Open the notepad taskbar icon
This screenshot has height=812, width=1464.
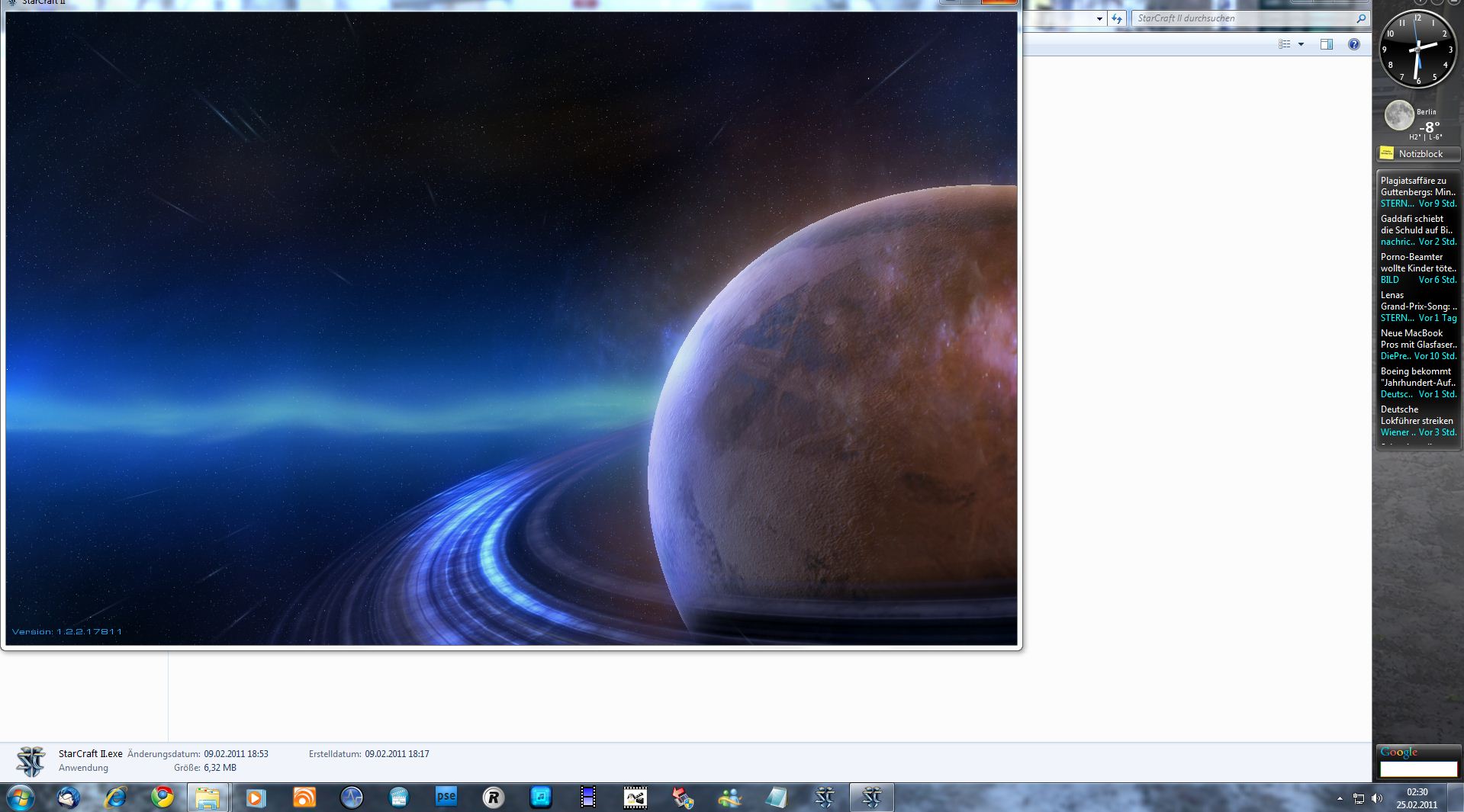(x=777, y=798)
